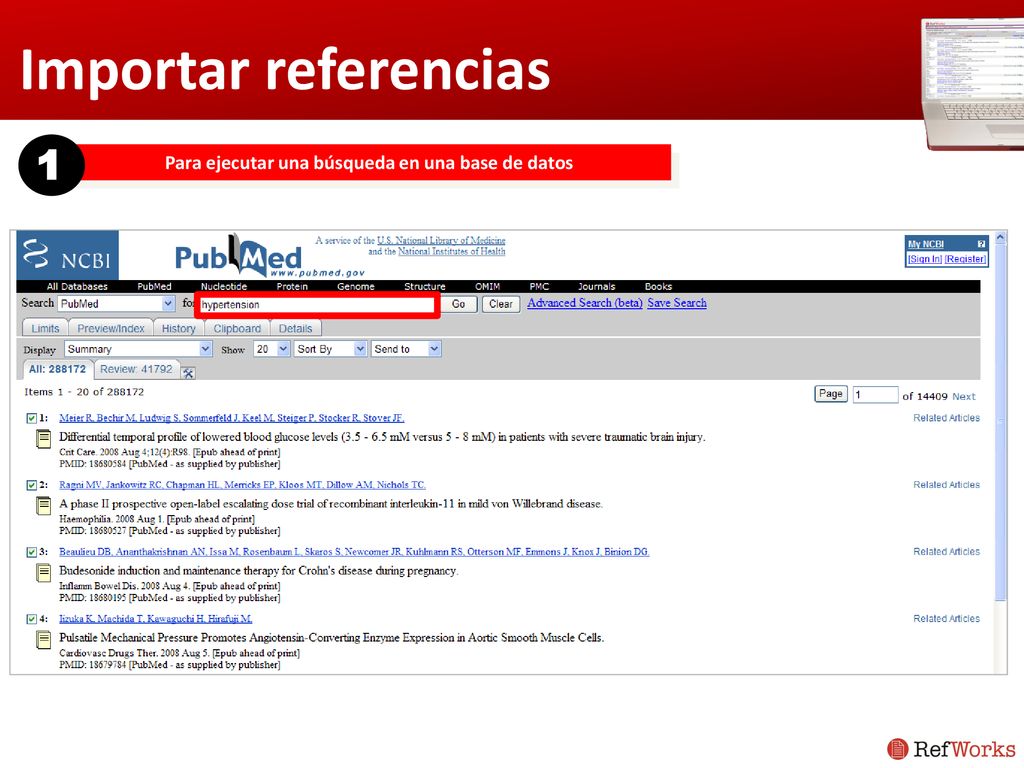Click the NCBI logo

(x=67, y=255)
